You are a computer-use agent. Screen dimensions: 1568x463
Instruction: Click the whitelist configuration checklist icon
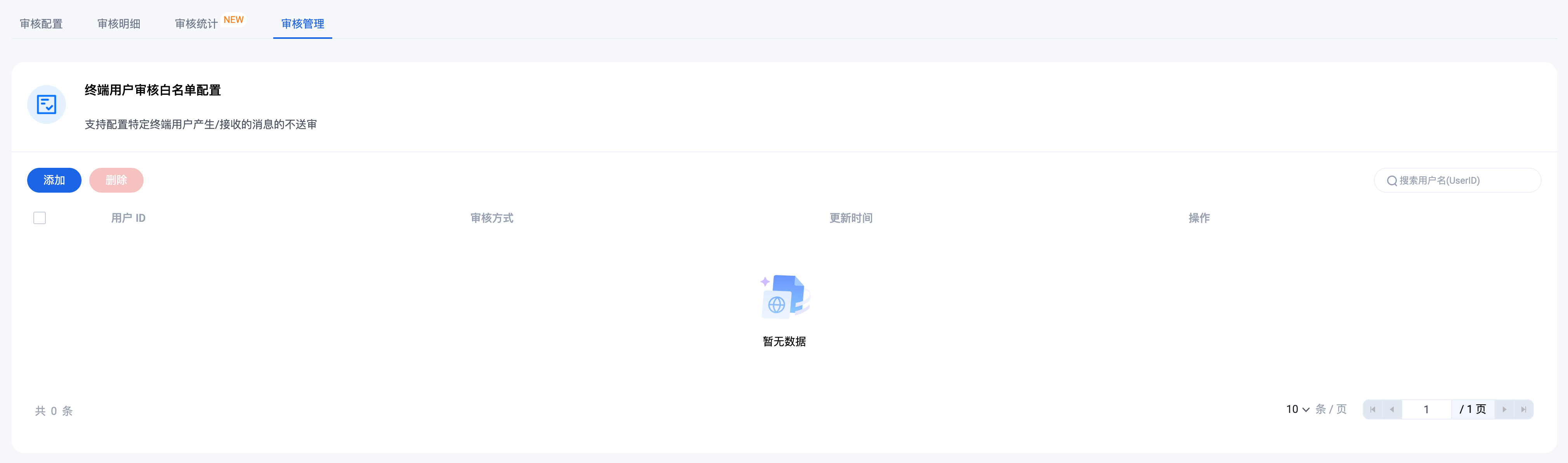46,105
